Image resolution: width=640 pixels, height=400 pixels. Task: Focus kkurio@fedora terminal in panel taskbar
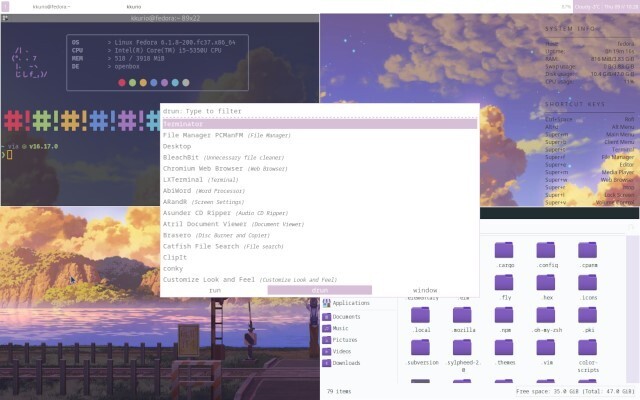pyautogui.click(x=51, y=7)
